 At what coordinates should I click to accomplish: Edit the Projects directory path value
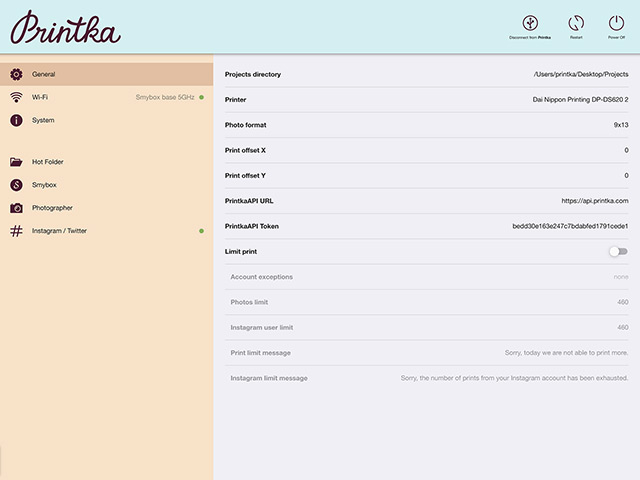pyautogui.click(x=581, y=74)
